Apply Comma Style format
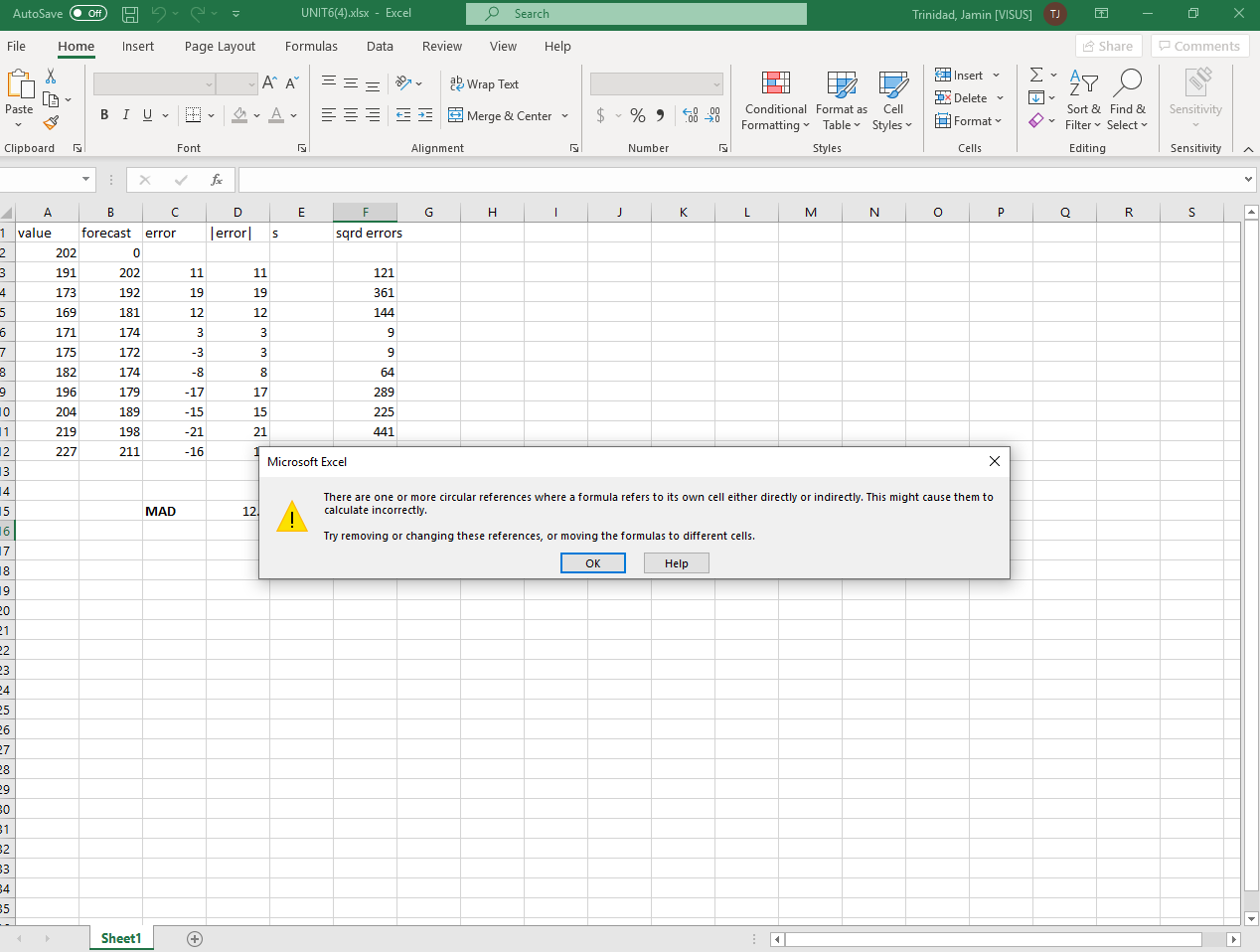1260x952 pixels. pos(660,115)
